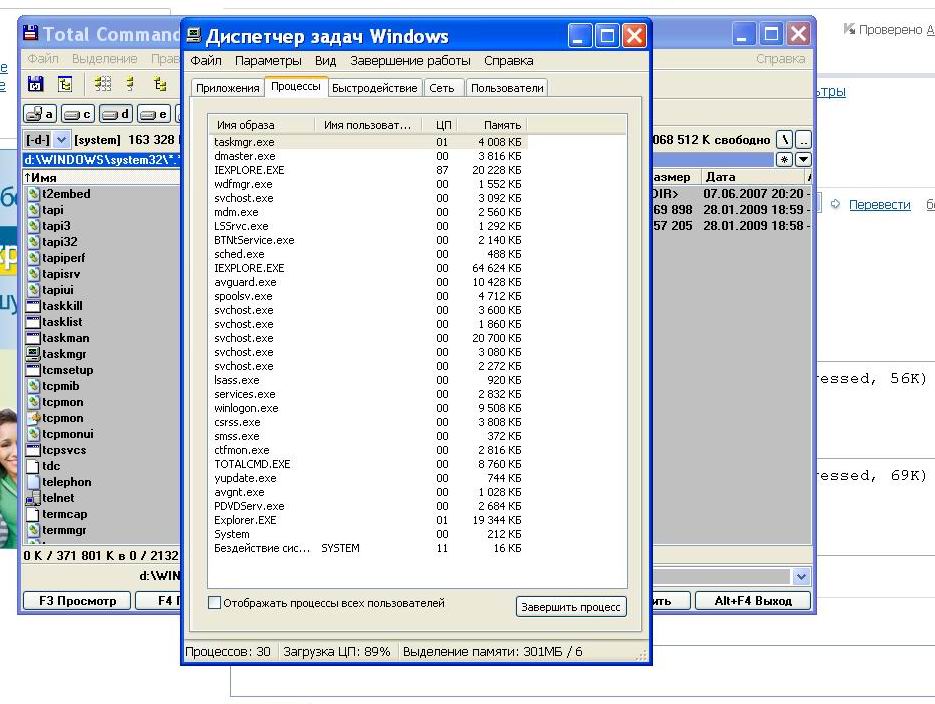Viewport: 935px width, 704px height.
Task: Click the telnet file icon
Action: pyautogui.click(x=33, y=498)
